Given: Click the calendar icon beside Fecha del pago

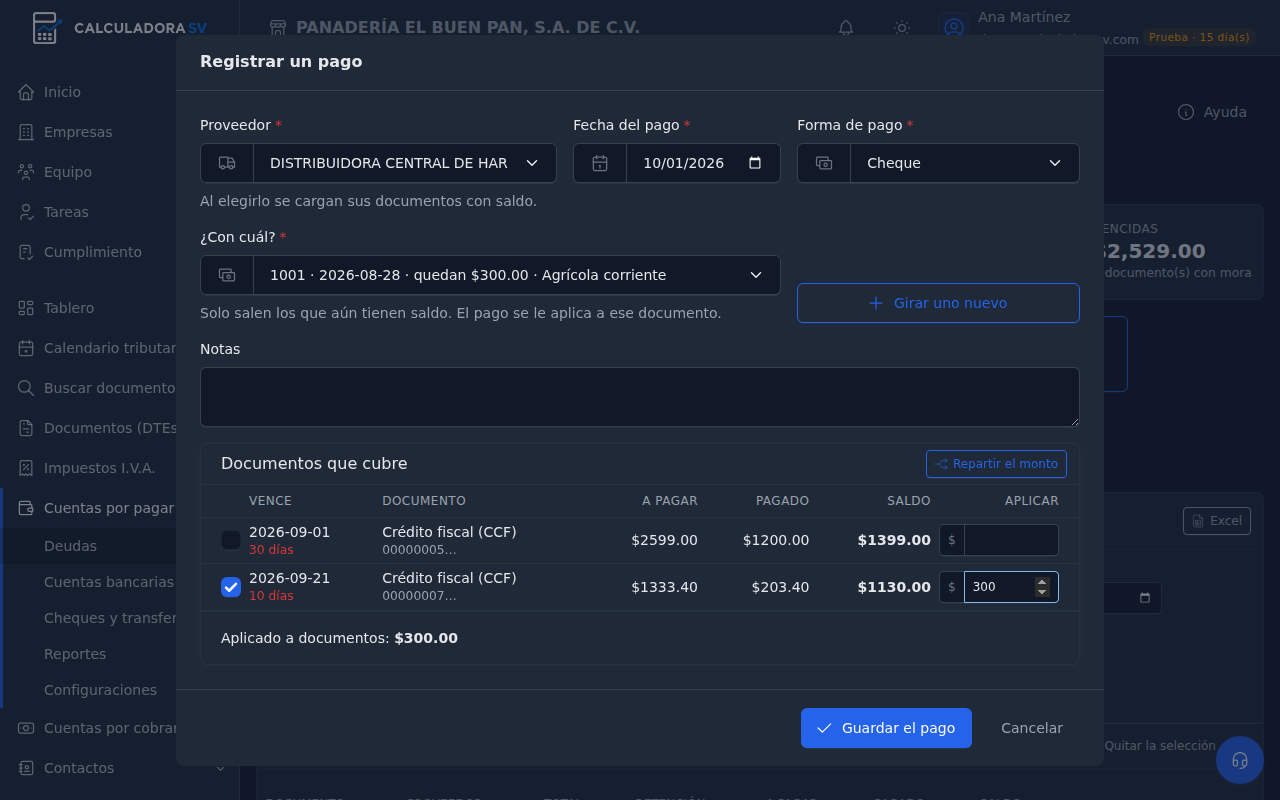Looking at the screenshot, I should [x=600, y=163].
